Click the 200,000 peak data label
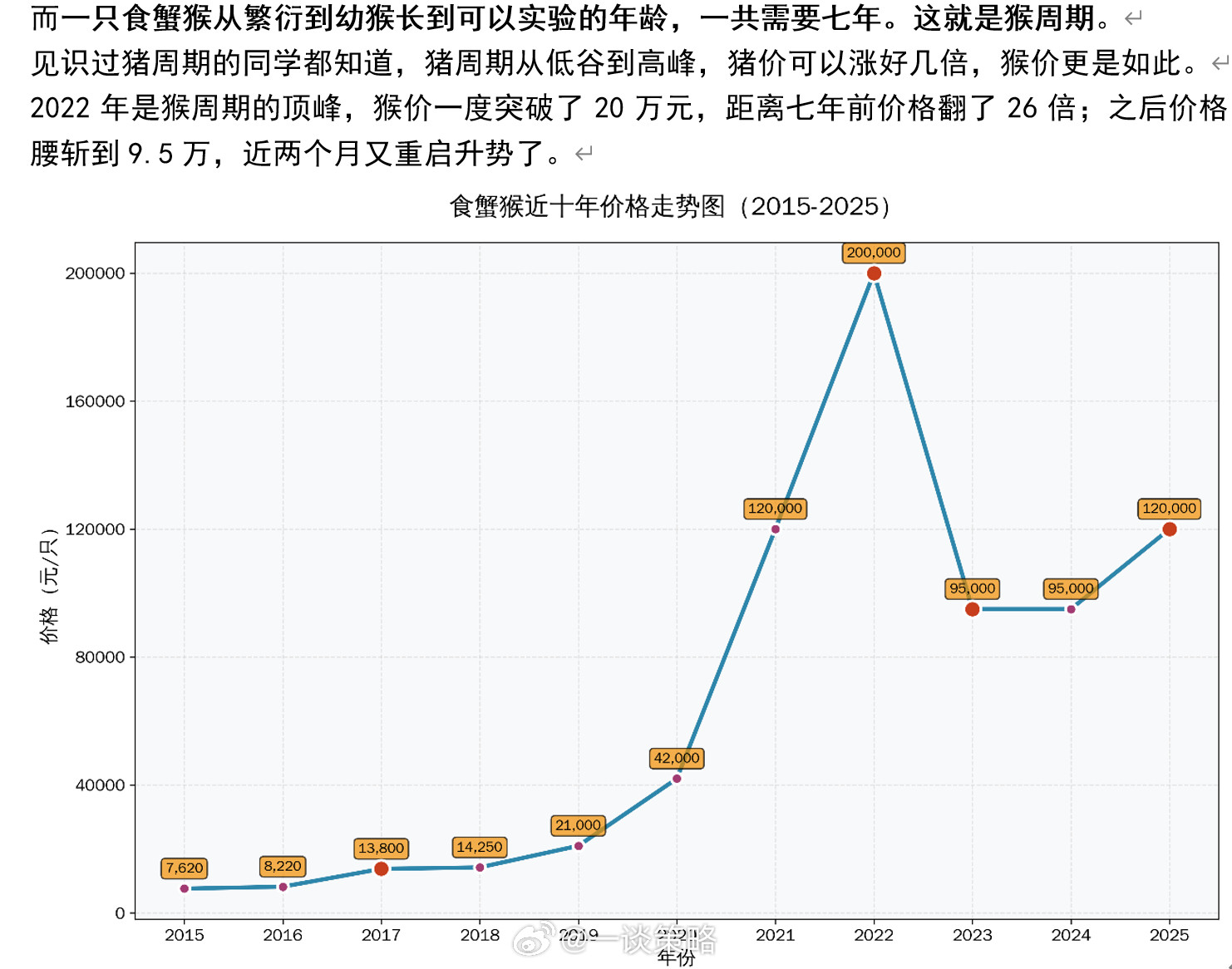This screenshot has width=1232, height=969. coord(873,253)
